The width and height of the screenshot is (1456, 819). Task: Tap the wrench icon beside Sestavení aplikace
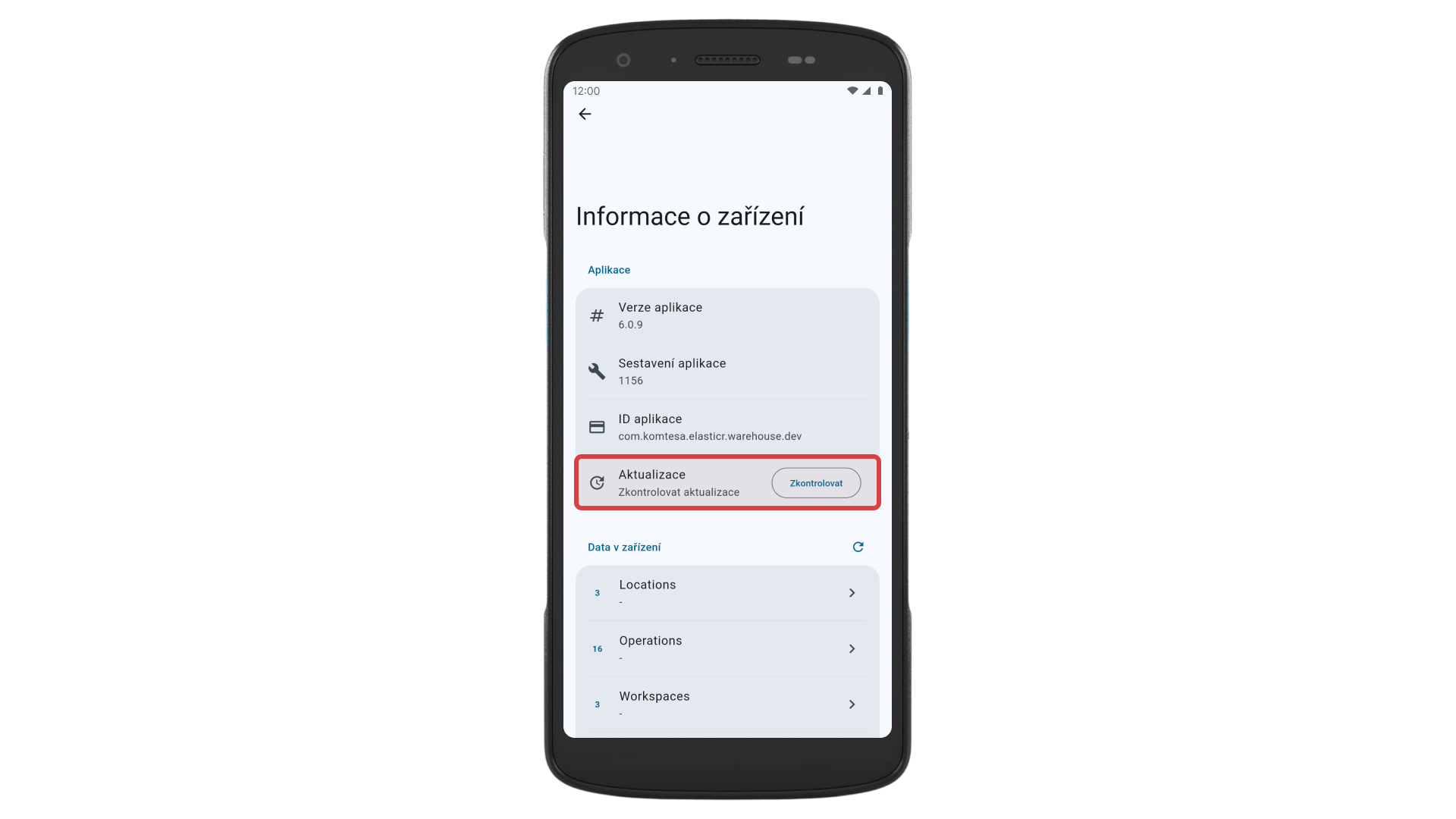(x=597, y=371)
